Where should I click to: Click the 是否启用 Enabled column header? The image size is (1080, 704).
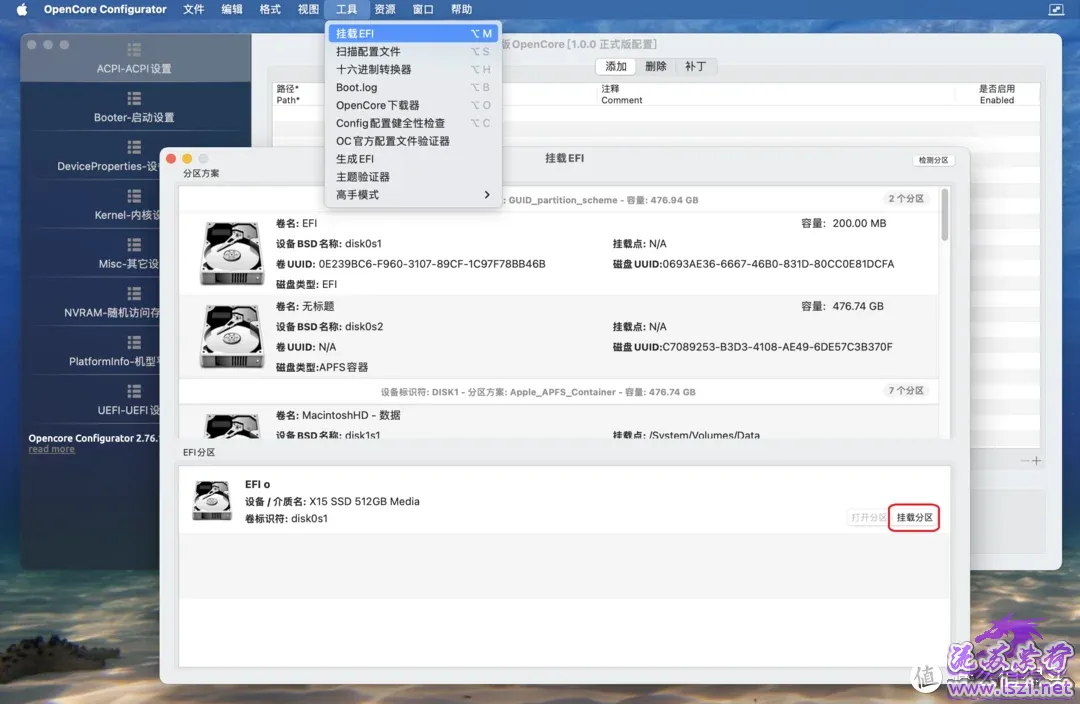(x=997, y=94)
